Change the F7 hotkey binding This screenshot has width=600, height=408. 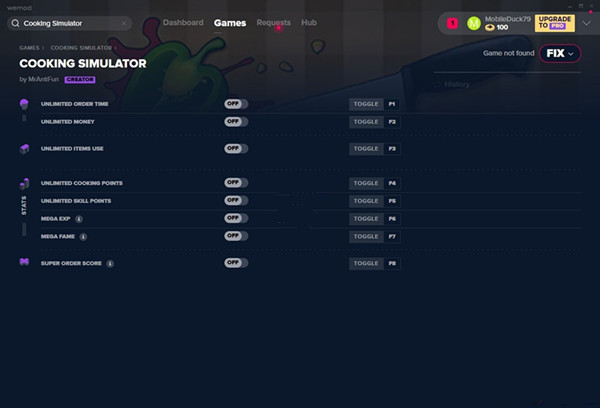tap(392, 237)
